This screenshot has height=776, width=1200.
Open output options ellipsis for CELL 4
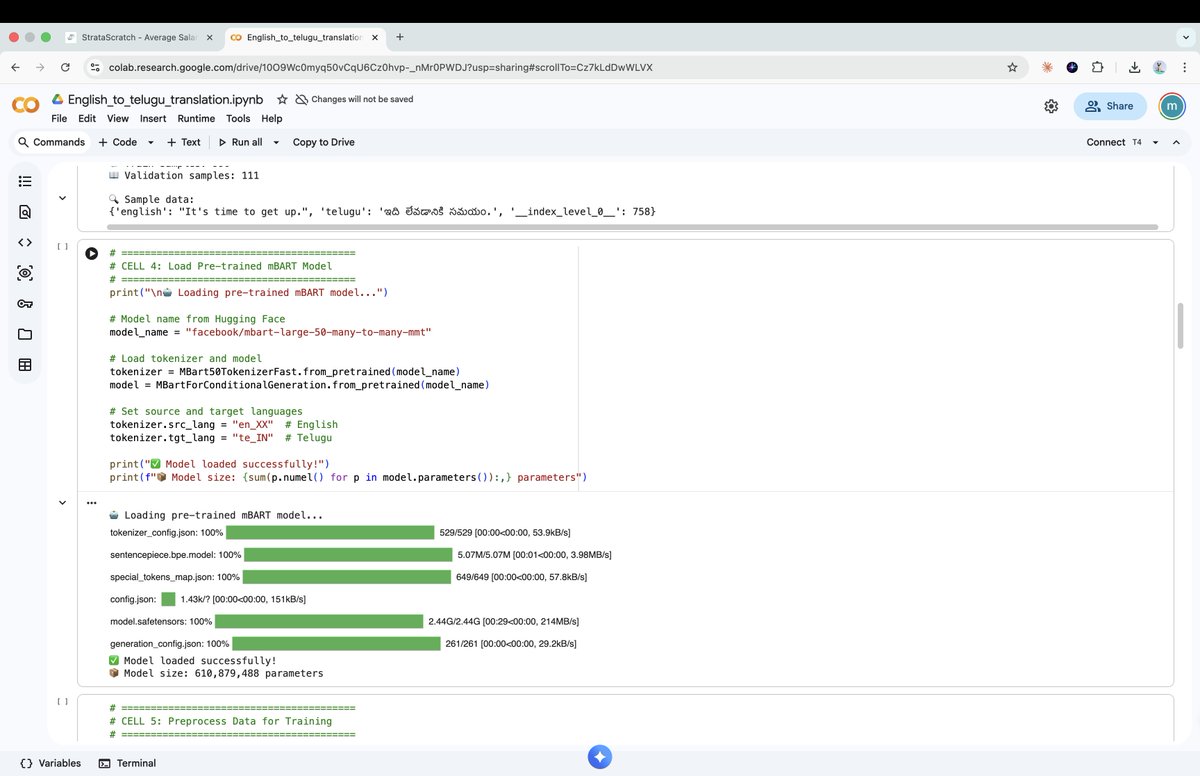[x=92, y=503]
